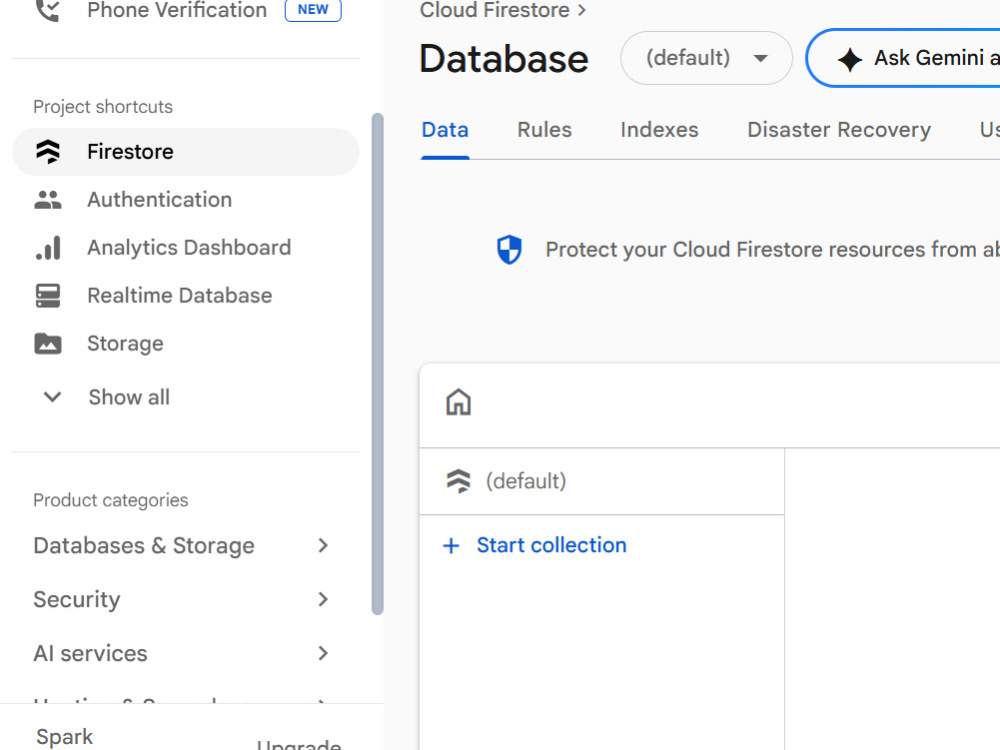Click the Firestore icon in shortcuts
This screenshot has height=750, width=1000.
pos(48,152)
